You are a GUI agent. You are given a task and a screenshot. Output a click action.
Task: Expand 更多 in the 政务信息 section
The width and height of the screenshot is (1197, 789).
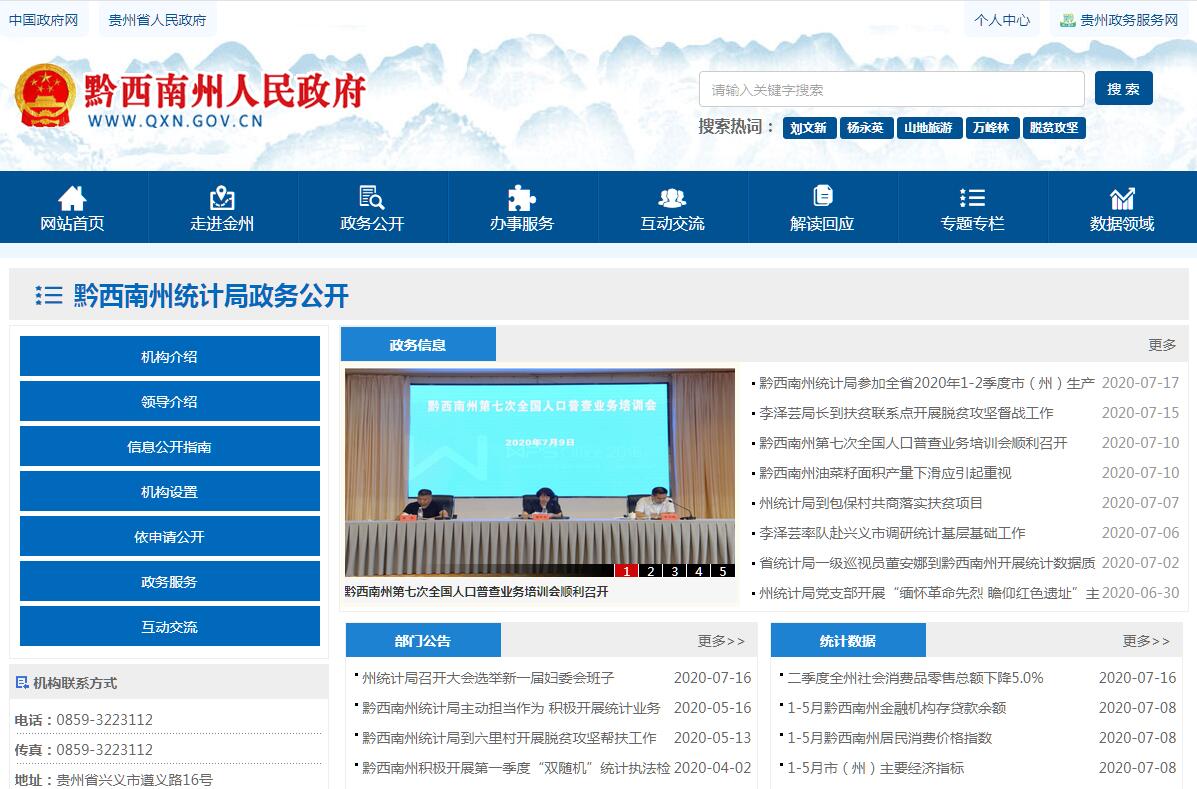(1162, 345)
